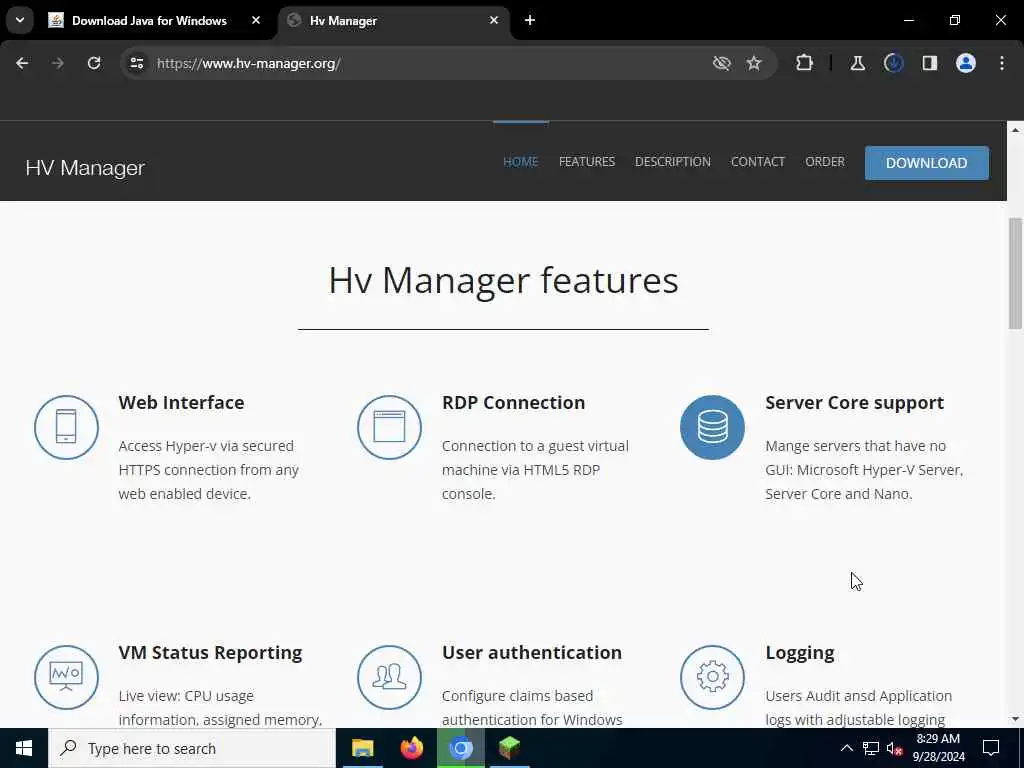The image size is (1024, 768).
Task: Click the User authentication people icon
Action: point(389,677)
